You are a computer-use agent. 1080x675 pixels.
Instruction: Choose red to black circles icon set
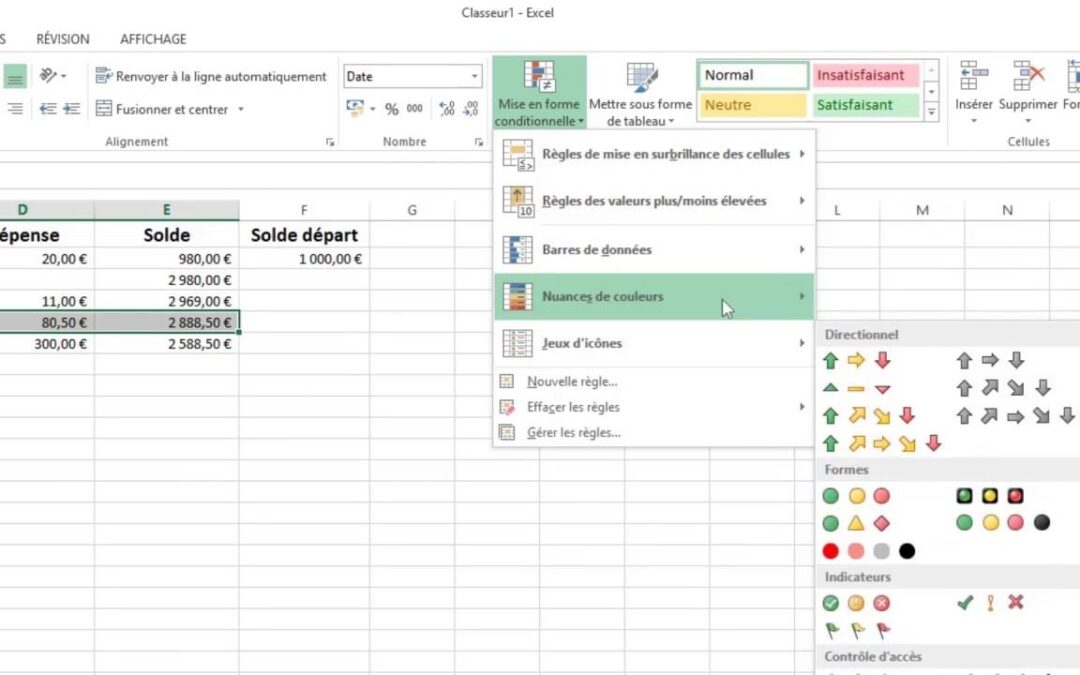pyautogui.click(x=869, y=551)
